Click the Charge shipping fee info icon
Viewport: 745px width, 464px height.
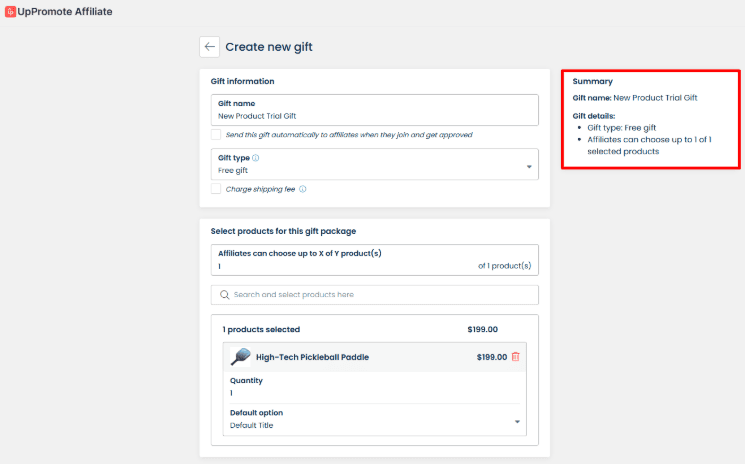click(302, 188)
